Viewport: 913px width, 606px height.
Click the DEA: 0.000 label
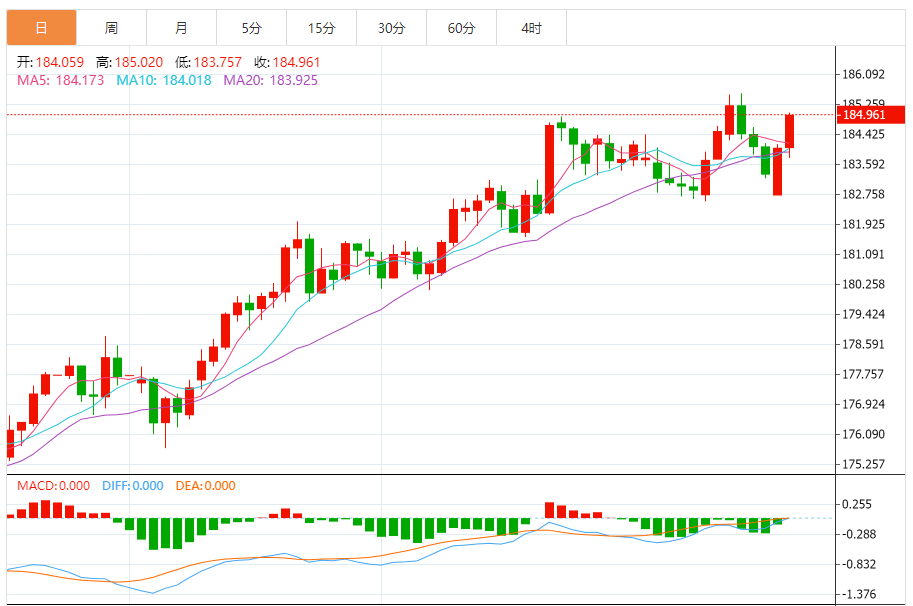click(205, 486)
